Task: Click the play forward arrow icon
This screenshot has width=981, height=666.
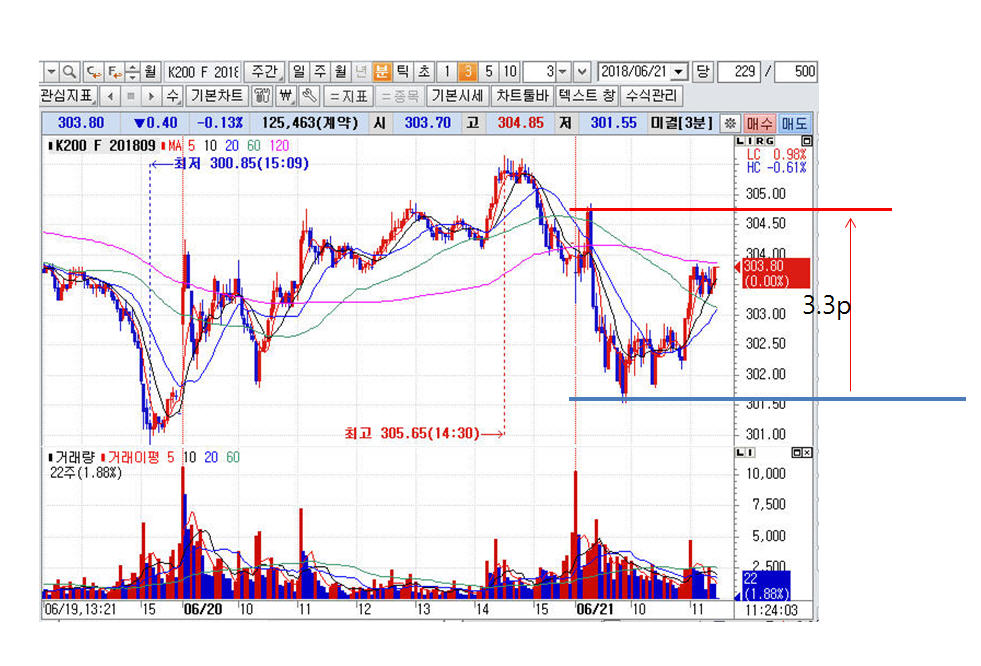Action: click(x=150, y=97)
